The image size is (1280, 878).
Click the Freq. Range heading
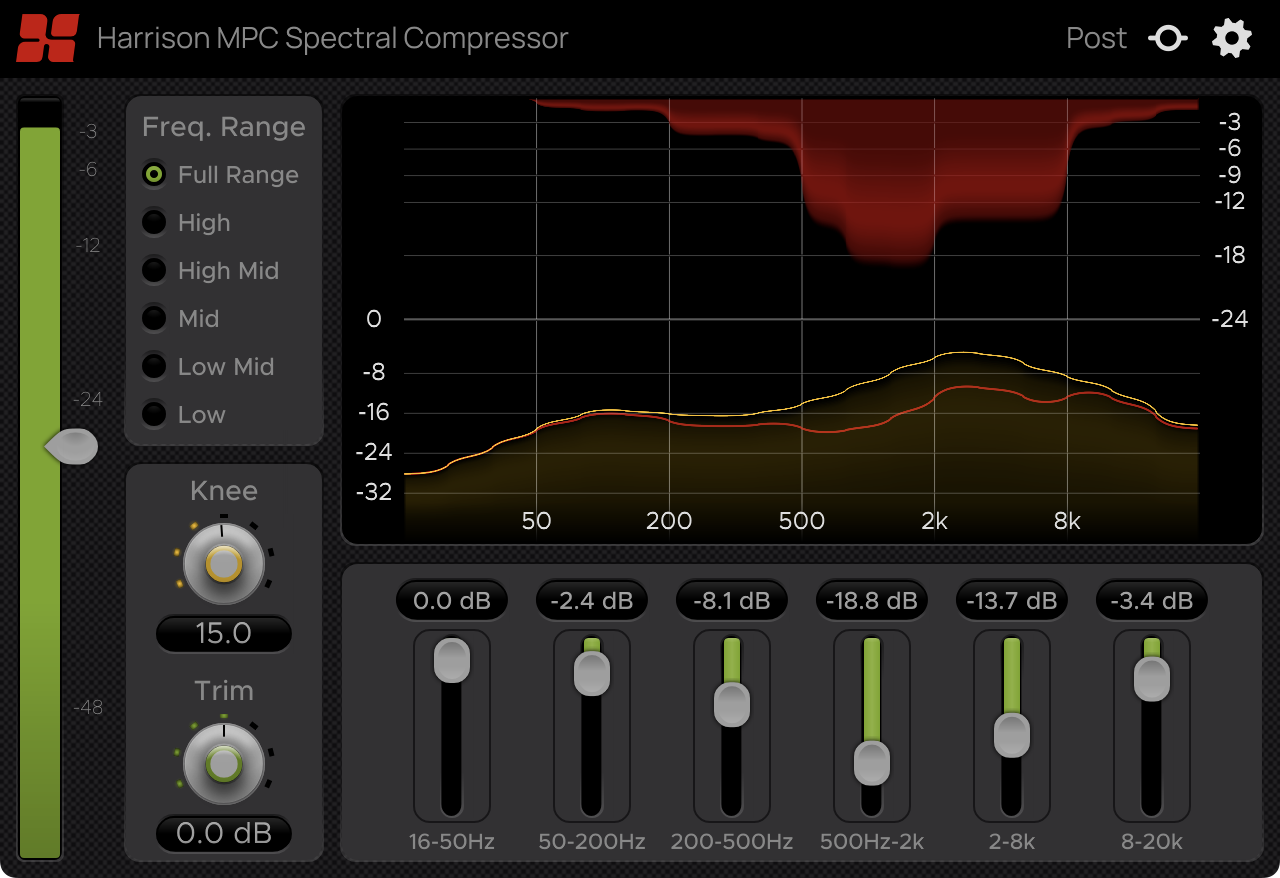point(224,128)
